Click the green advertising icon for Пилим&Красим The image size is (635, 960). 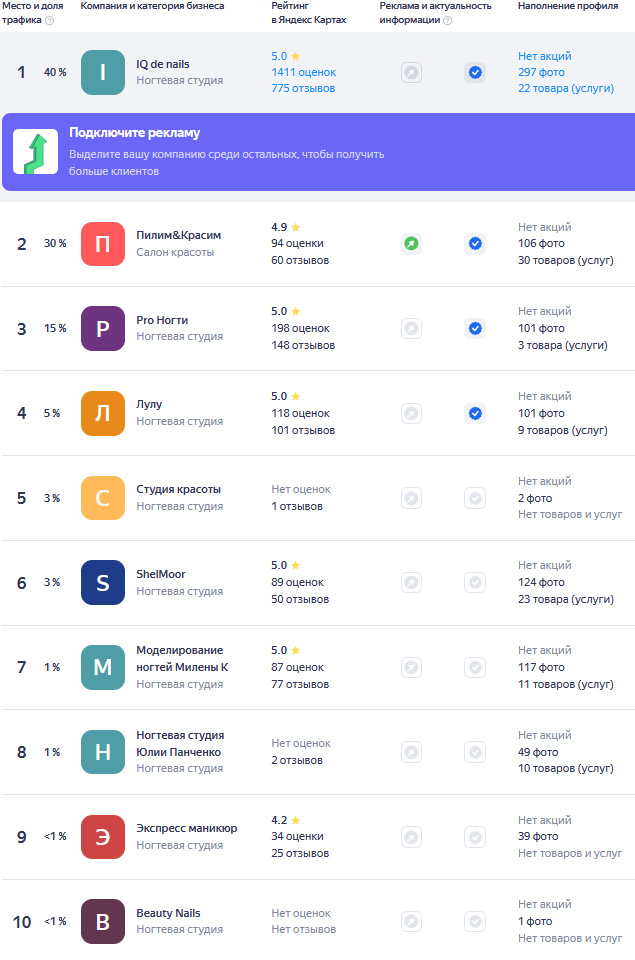[411, 243]
